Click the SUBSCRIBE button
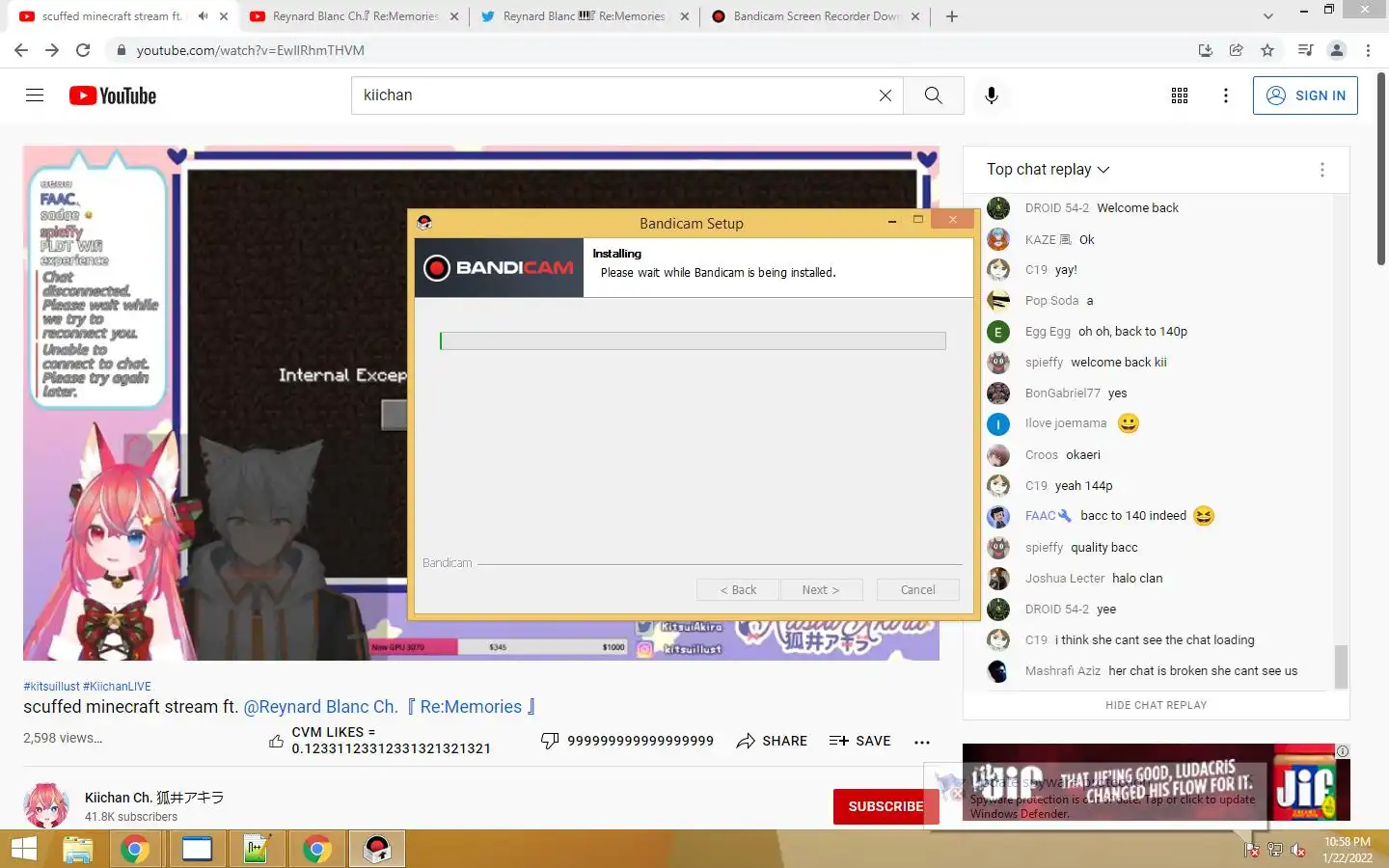This screenshot has width=1389, height=868. click(885, 806)
